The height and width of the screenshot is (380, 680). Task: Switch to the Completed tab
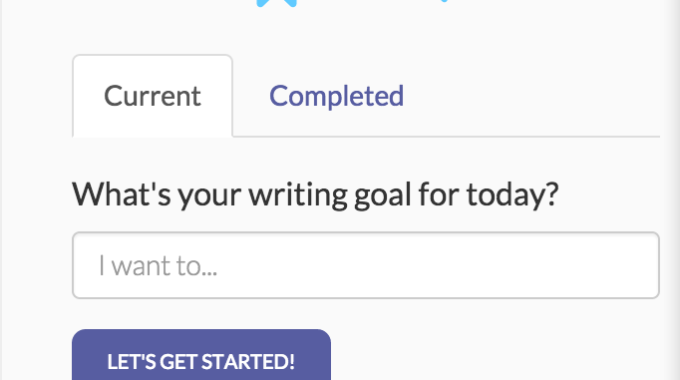pos(336,96)
